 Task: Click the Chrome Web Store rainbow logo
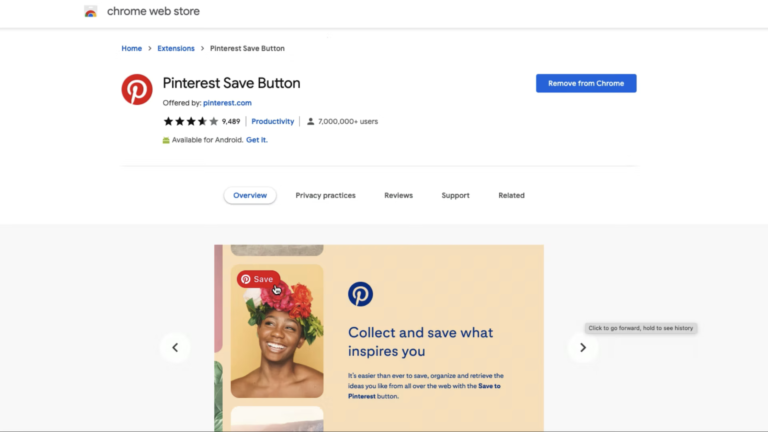91,12
